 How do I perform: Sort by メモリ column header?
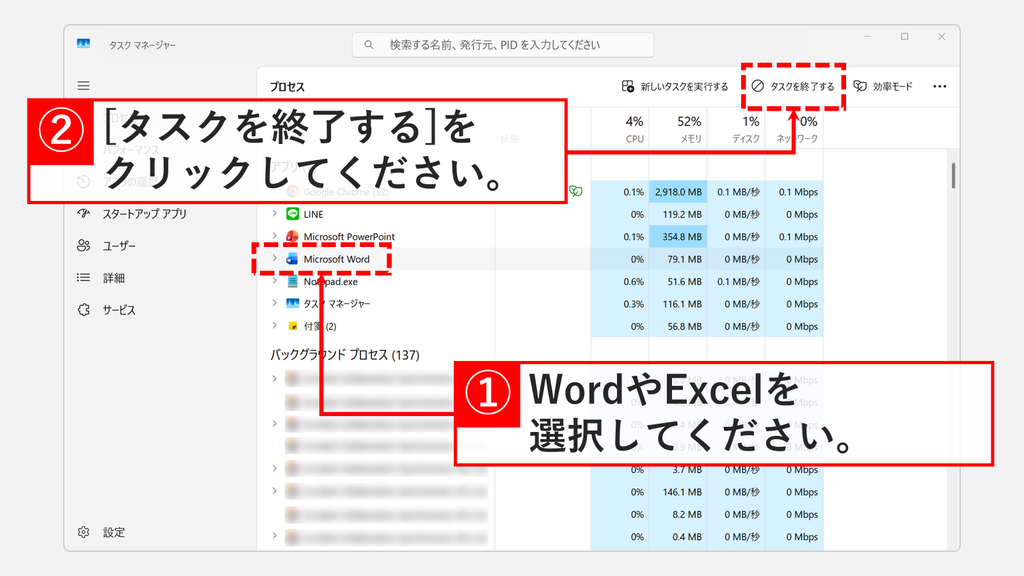tap(678, 129)
